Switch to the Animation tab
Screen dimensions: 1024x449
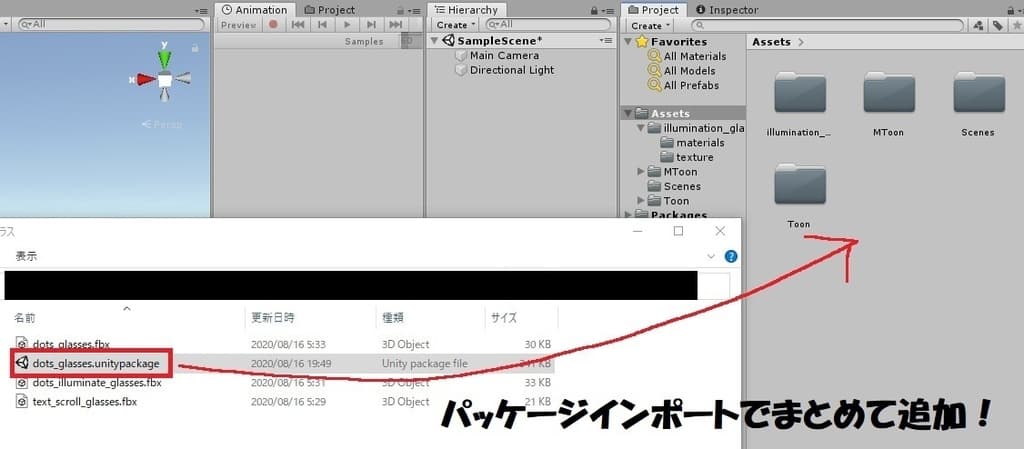[x=255, y=10]
